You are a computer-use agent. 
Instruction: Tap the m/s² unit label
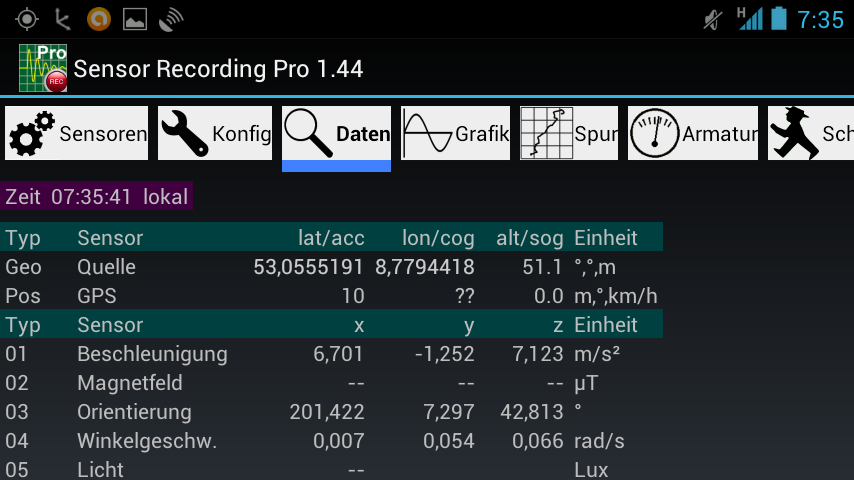[x=597, y=354]
